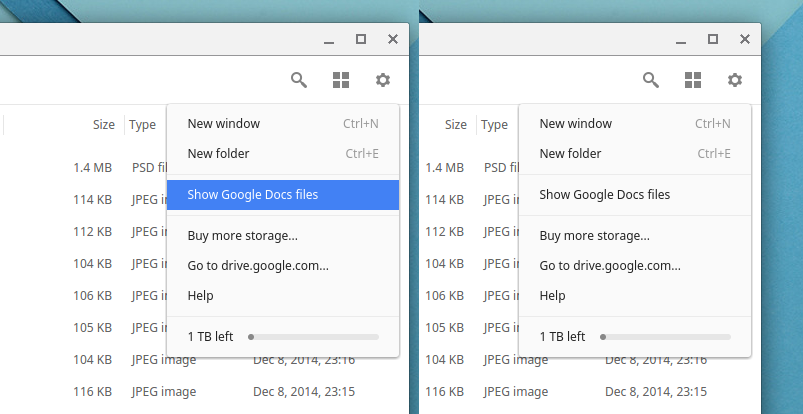This screenshot has height=414, width=803.
Task: Open search in the right Files window
Action: (x=650, y=80)
